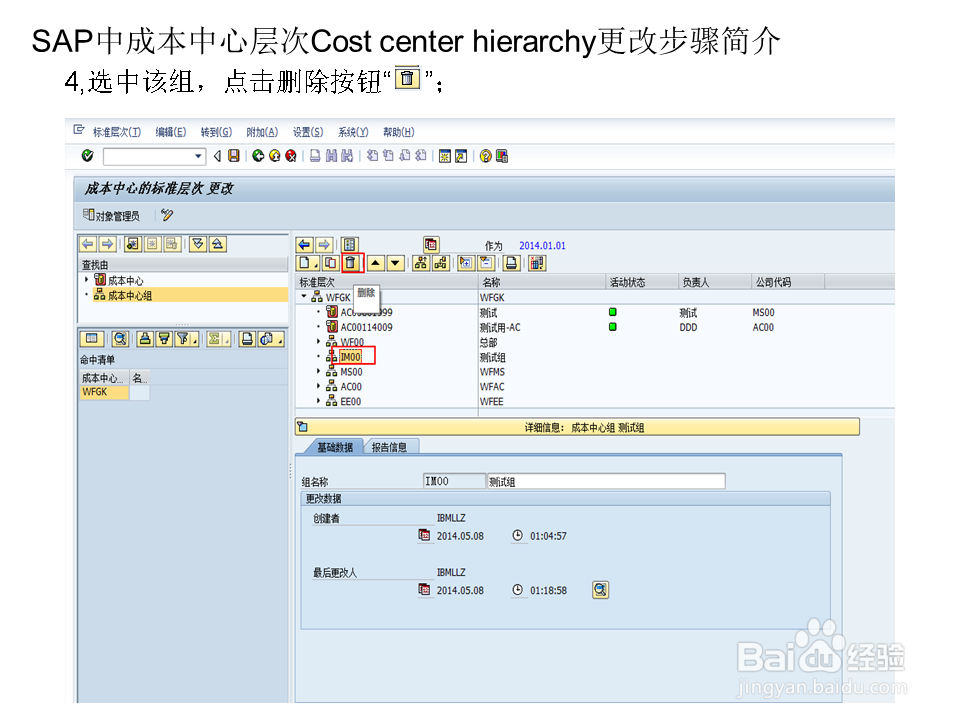
Task: Click the column configuration icon
Action: (x=537, y=263)
